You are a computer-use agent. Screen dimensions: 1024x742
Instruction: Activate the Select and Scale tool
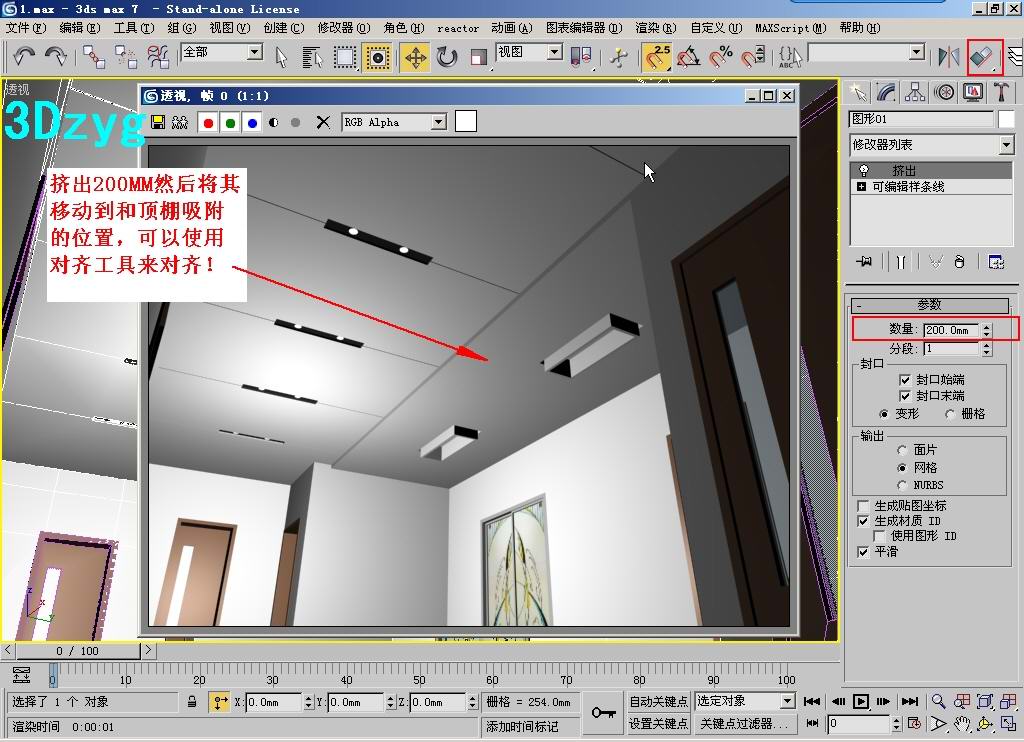(479, 57)
